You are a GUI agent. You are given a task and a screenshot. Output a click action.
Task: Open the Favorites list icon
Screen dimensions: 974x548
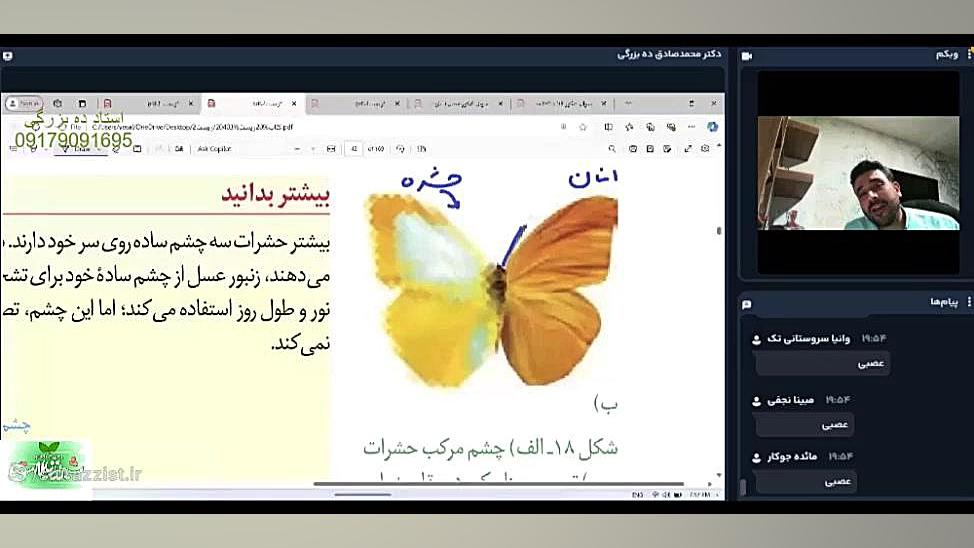629,127
